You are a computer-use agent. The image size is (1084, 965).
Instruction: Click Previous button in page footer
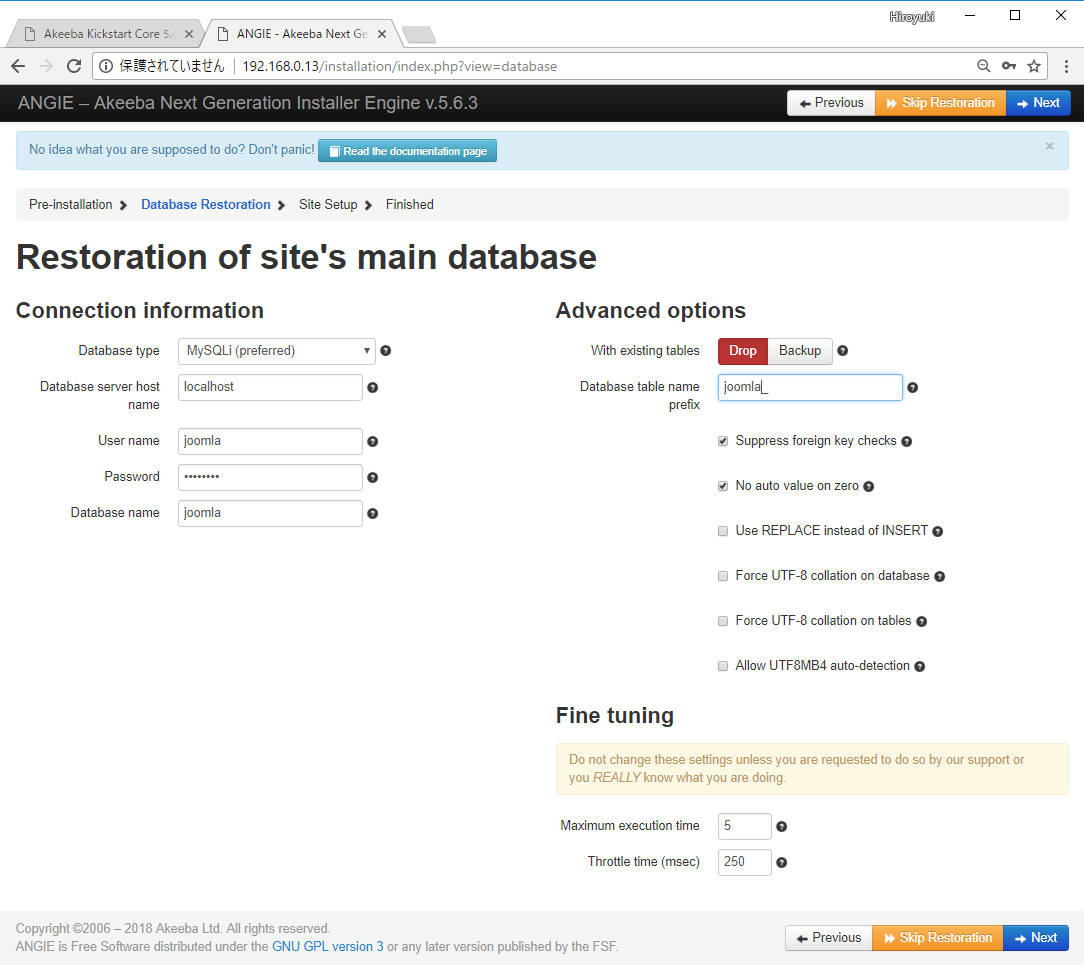pyautogui.click(x=829, y=938)
